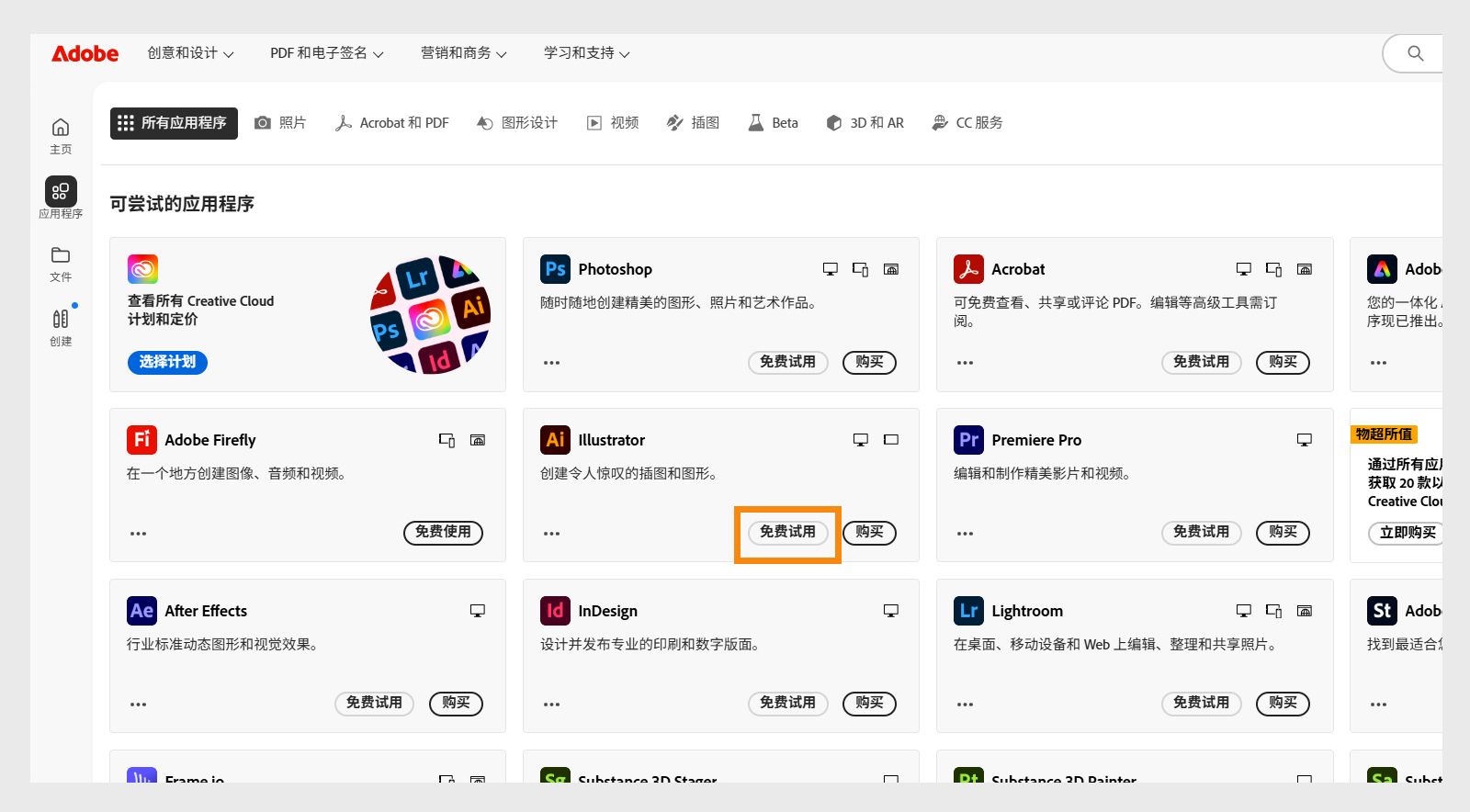Expand the 创意和设计 menu
This screenshot has width=1470, height=812.
pyautogui.click(x=190, y=53)
